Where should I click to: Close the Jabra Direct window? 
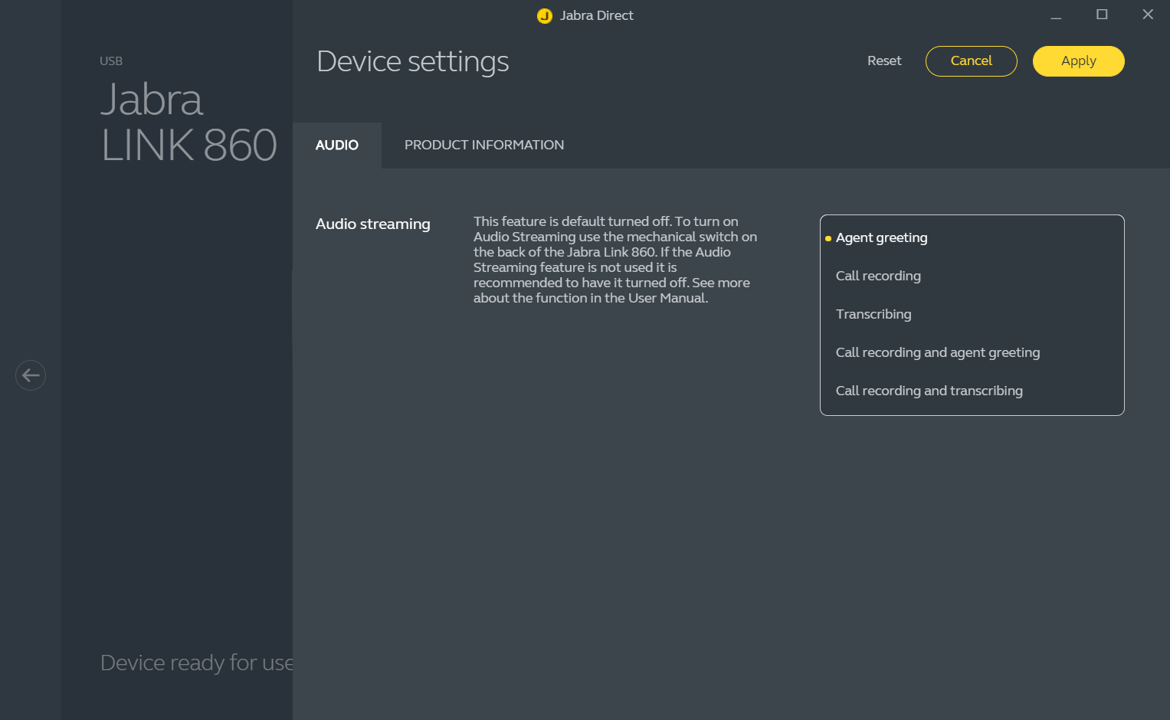point(1147,15)
